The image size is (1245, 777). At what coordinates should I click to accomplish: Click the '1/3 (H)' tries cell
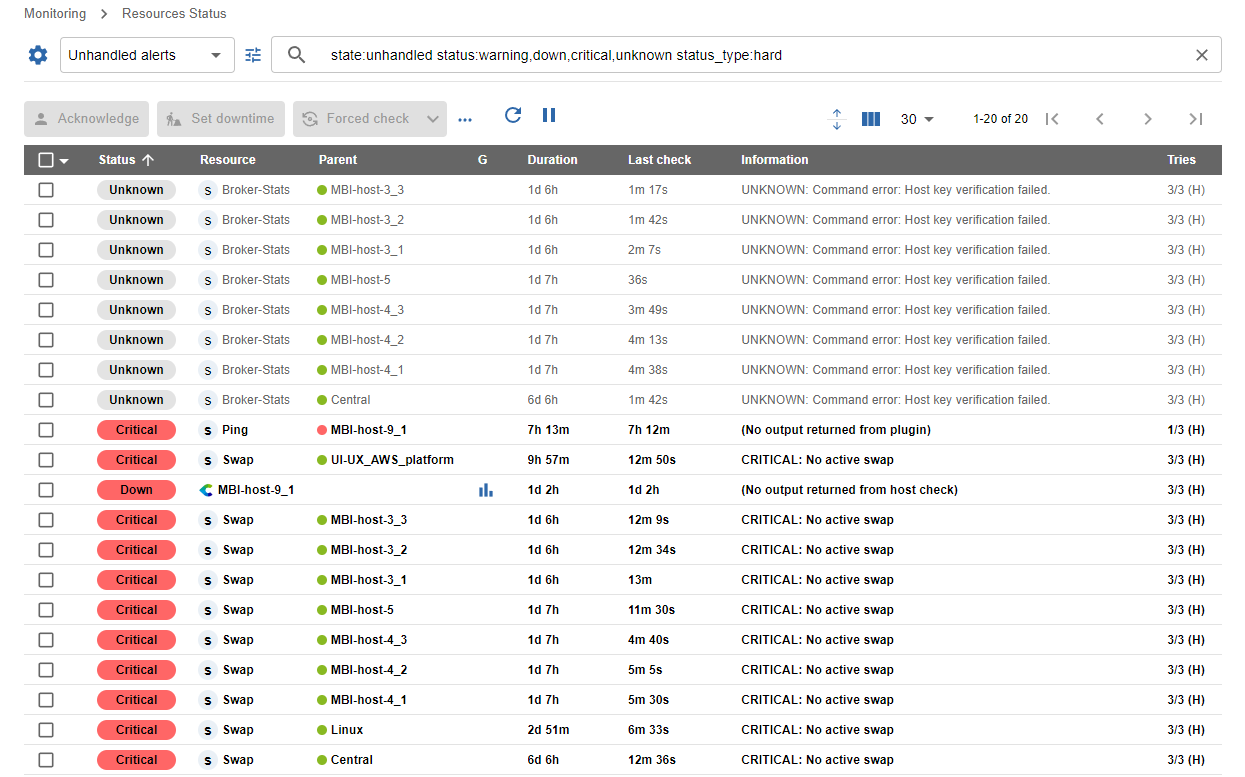tap(1186, 430)
